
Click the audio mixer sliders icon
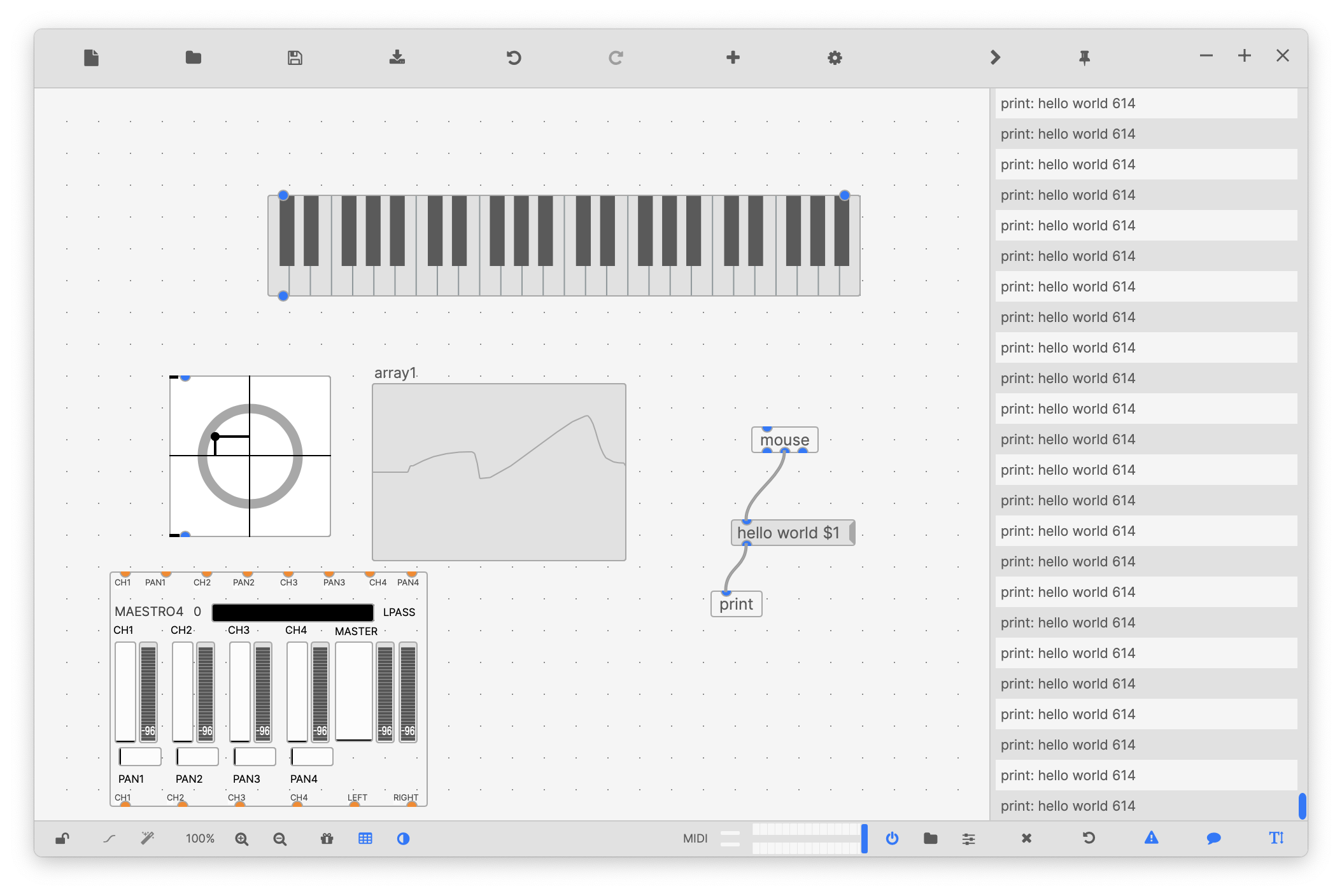point(969,839)
